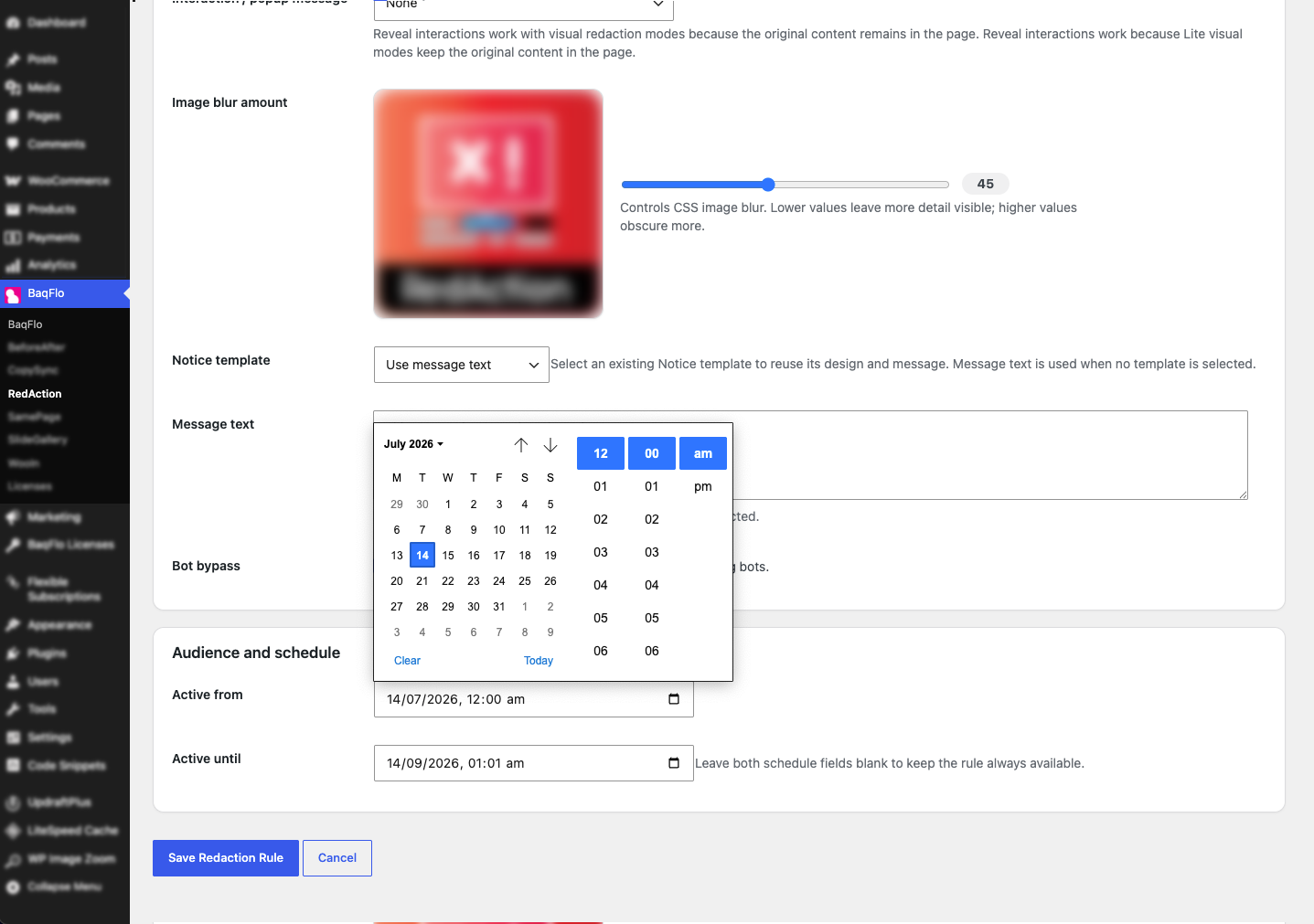Select July 26 in the calendar
Screen dimensions: 1314x924
pyautogui.click(x=550, y=581)
